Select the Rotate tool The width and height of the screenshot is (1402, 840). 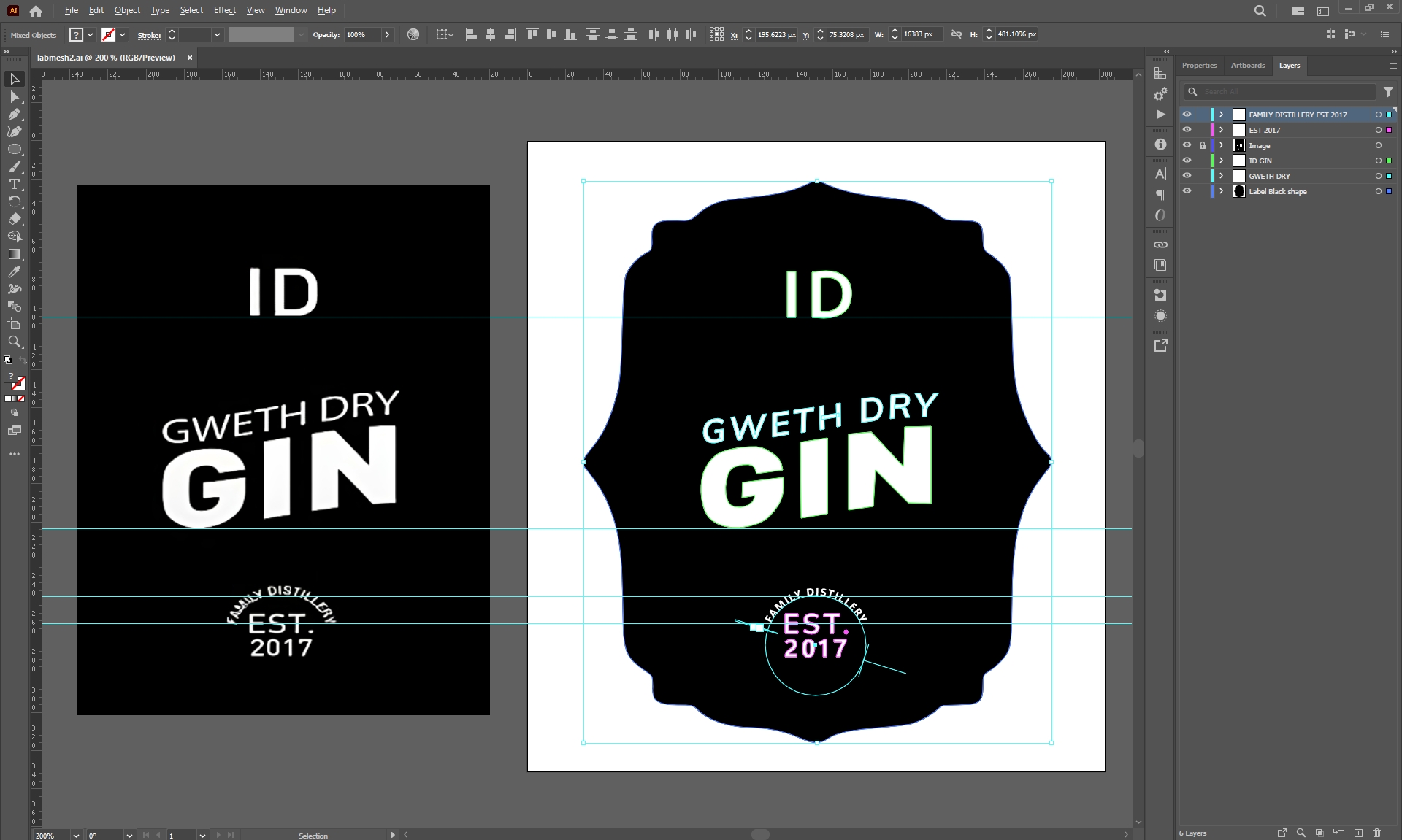pos(14,201)
